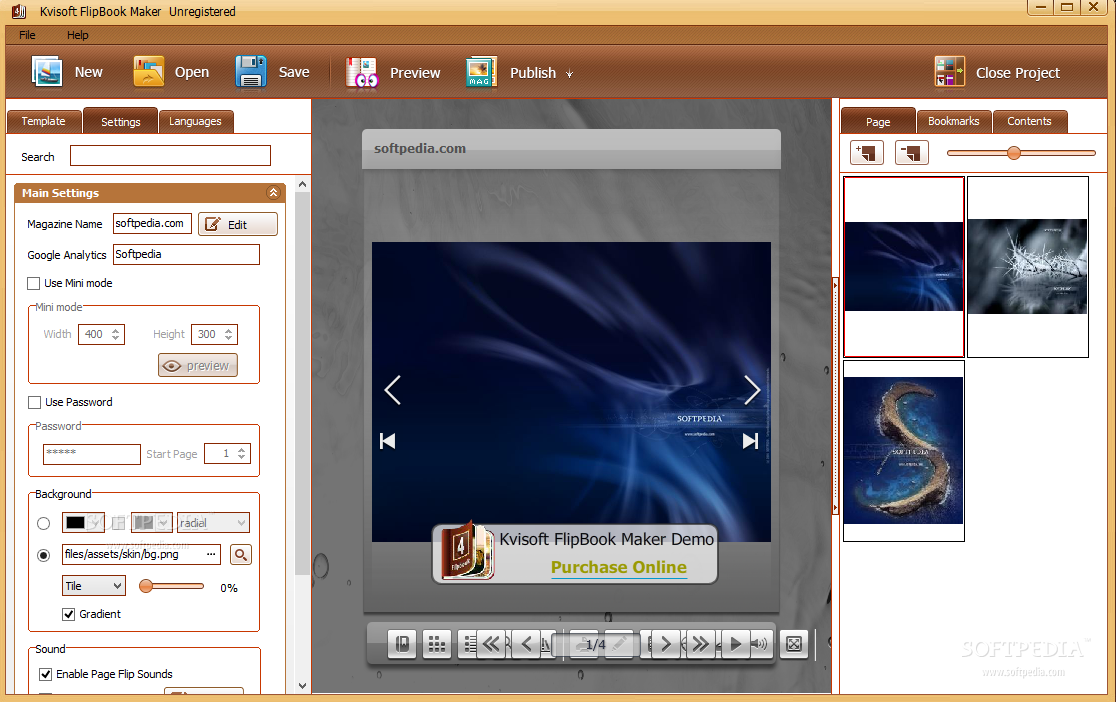Open the Tile dropdown

click(93, 586)
